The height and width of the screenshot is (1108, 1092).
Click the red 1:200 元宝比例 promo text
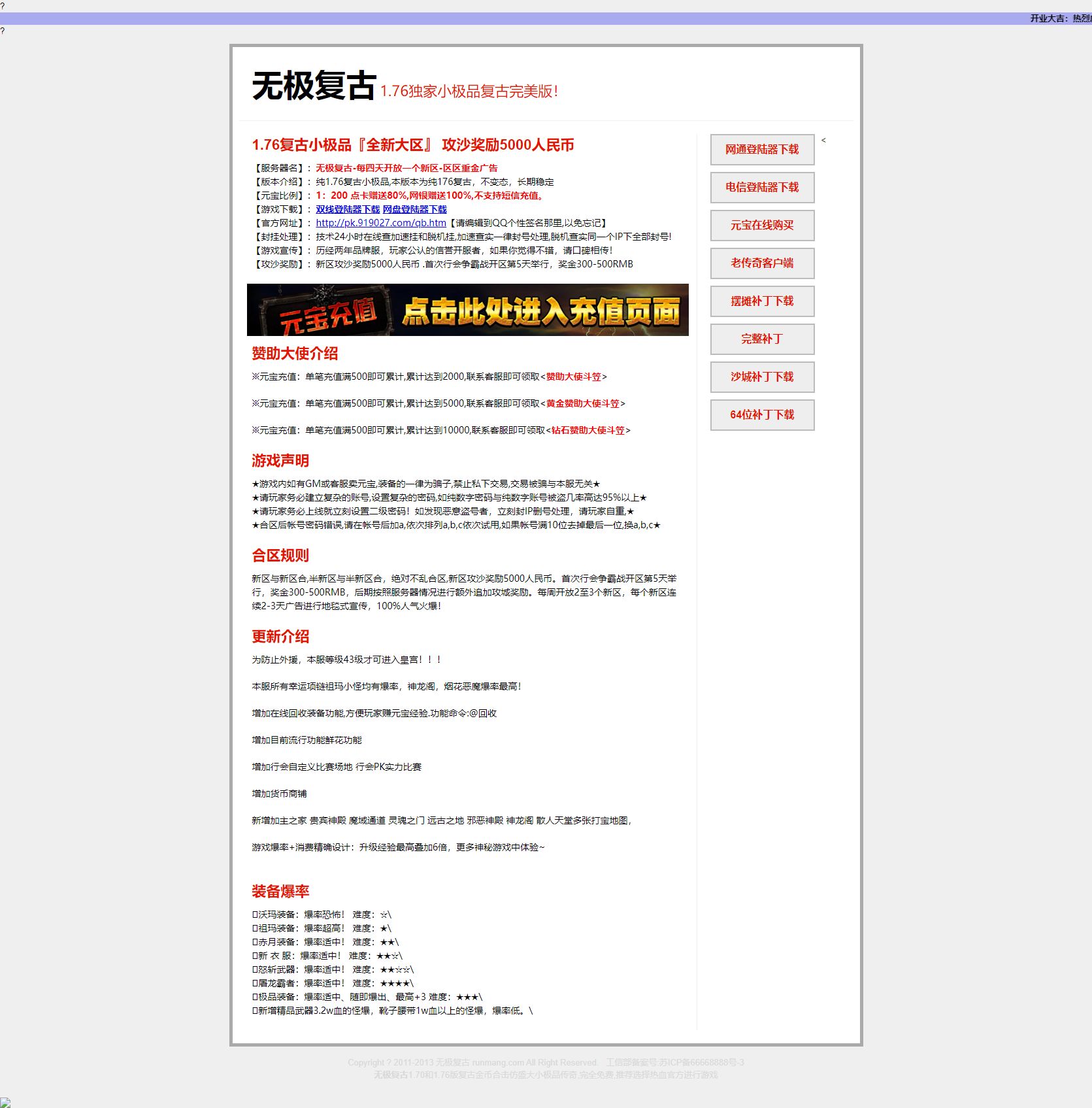(x=429, y=195)
